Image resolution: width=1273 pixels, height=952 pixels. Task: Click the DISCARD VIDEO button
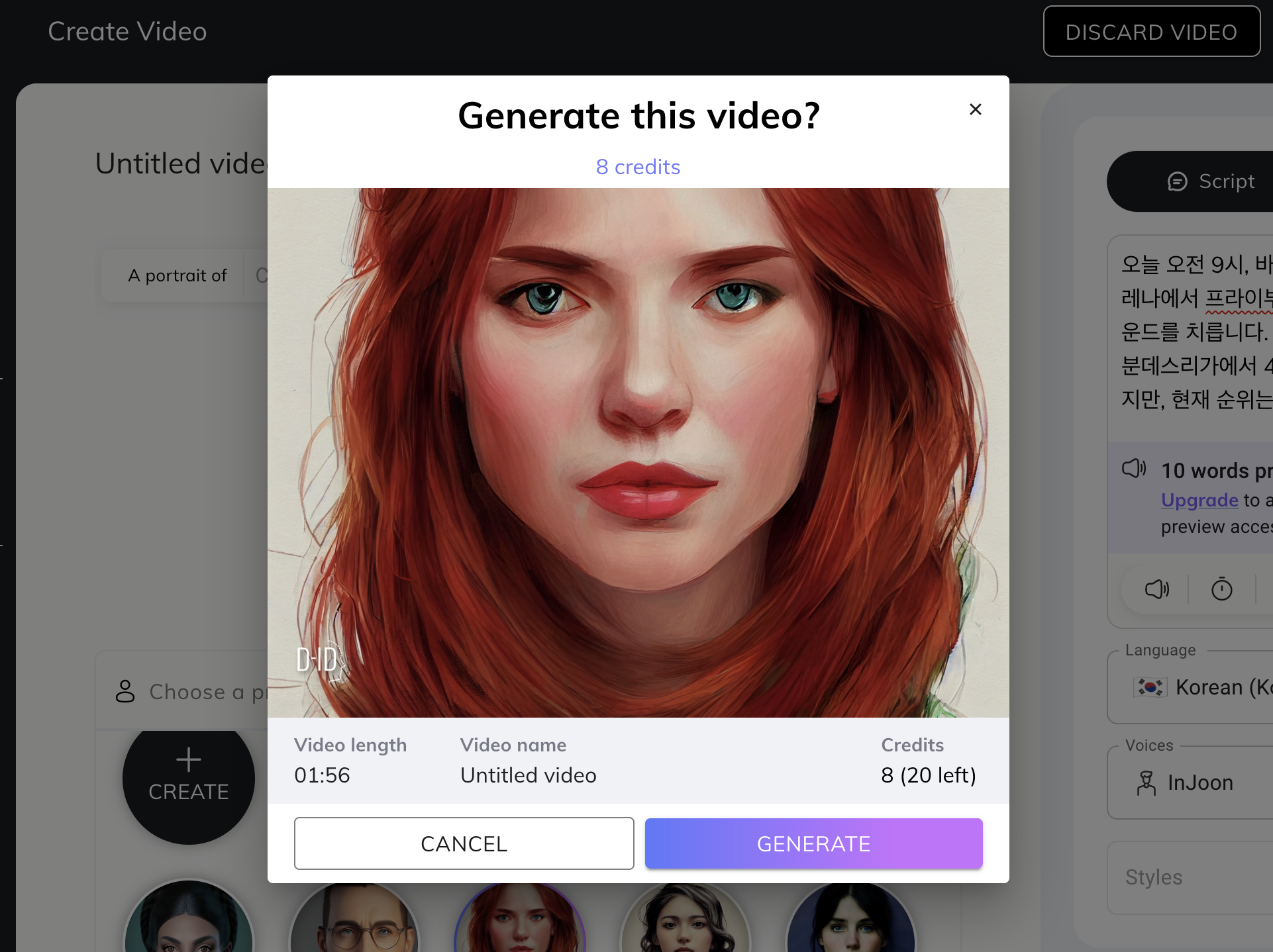click(x=1151, y=32)
